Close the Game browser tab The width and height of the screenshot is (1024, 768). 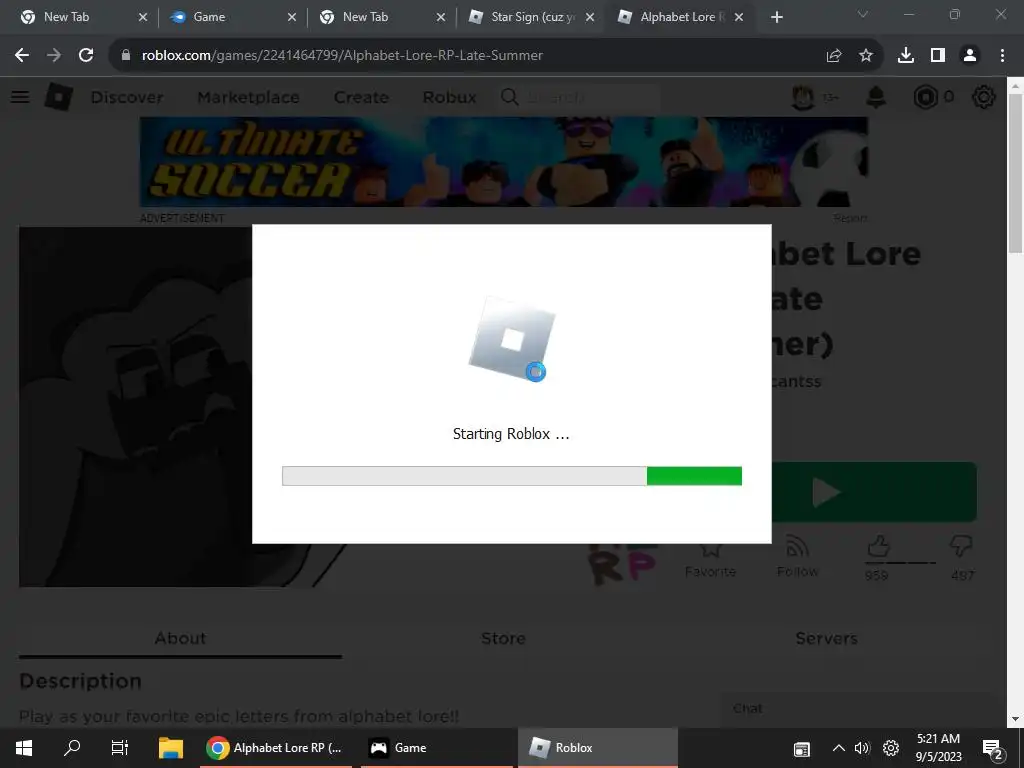tap(291, 17)
